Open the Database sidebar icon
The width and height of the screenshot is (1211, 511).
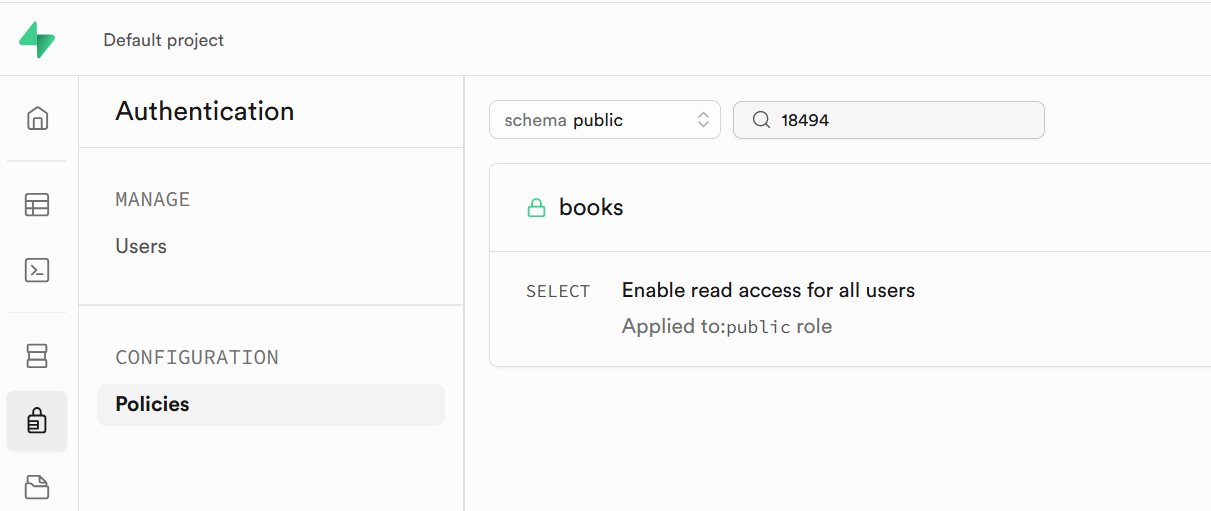click(37, 355)
